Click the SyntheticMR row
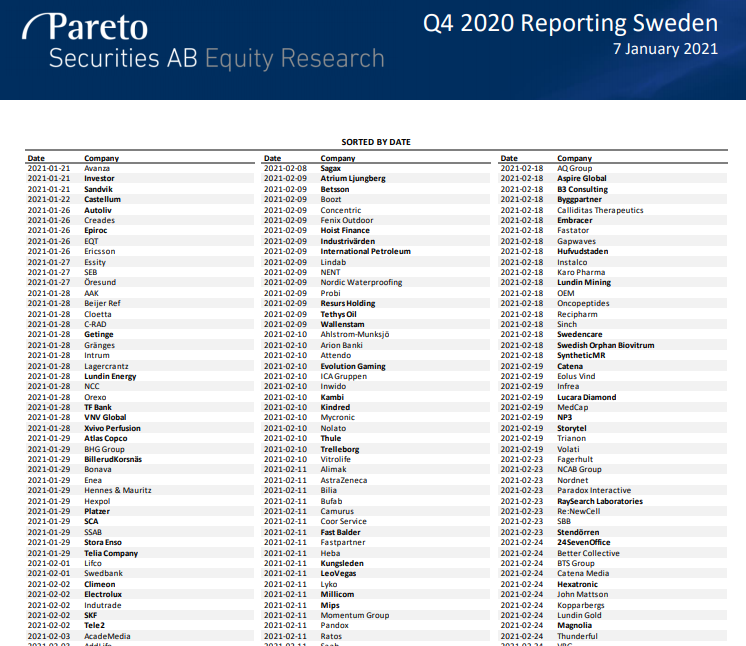This screenshot has height=646, width=746. 613,355
